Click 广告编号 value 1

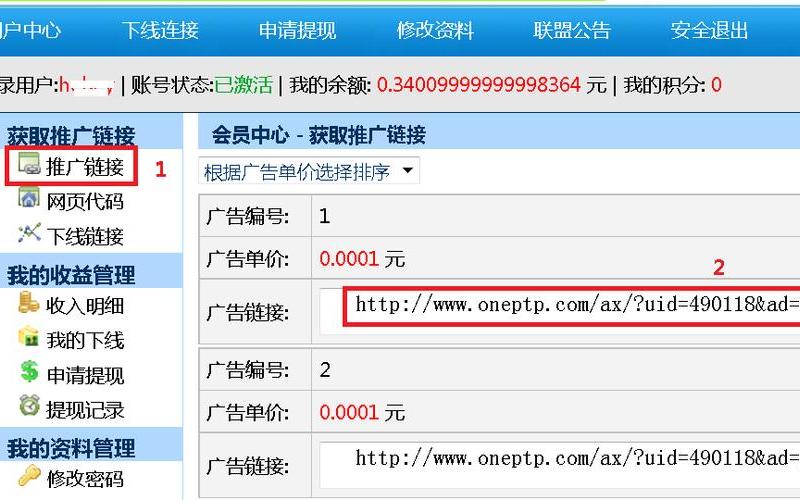click(324, 216)
